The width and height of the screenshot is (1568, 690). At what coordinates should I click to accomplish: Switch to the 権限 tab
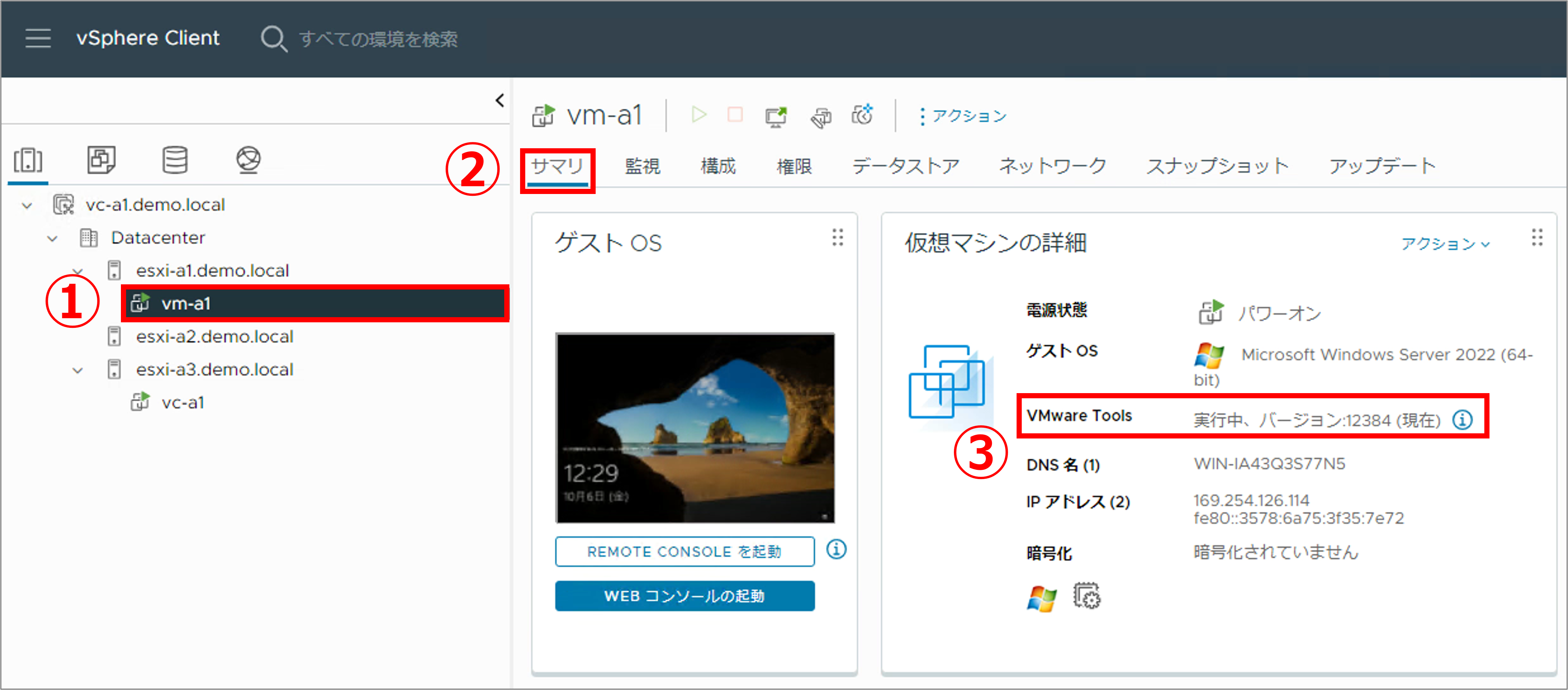(x=794, y=166)
